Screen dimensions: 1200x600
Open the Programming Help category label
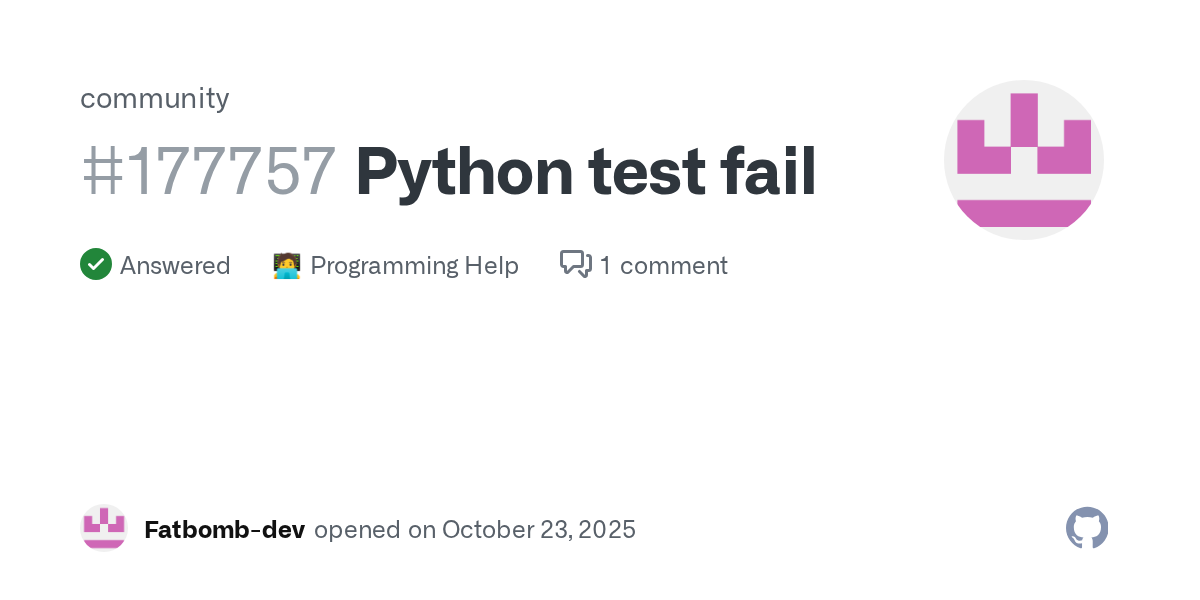[414, 265]
